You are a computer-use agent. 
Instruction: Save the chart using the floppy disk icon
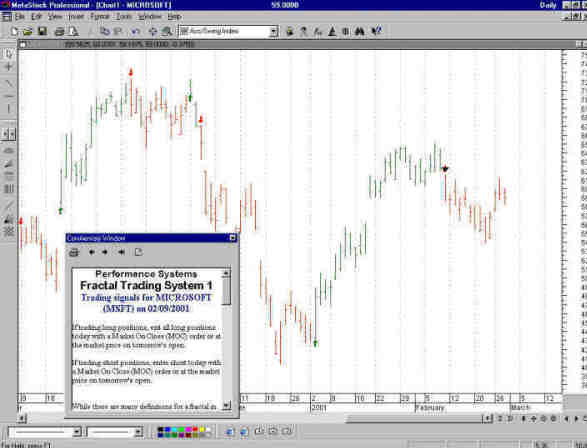point(42,31)
